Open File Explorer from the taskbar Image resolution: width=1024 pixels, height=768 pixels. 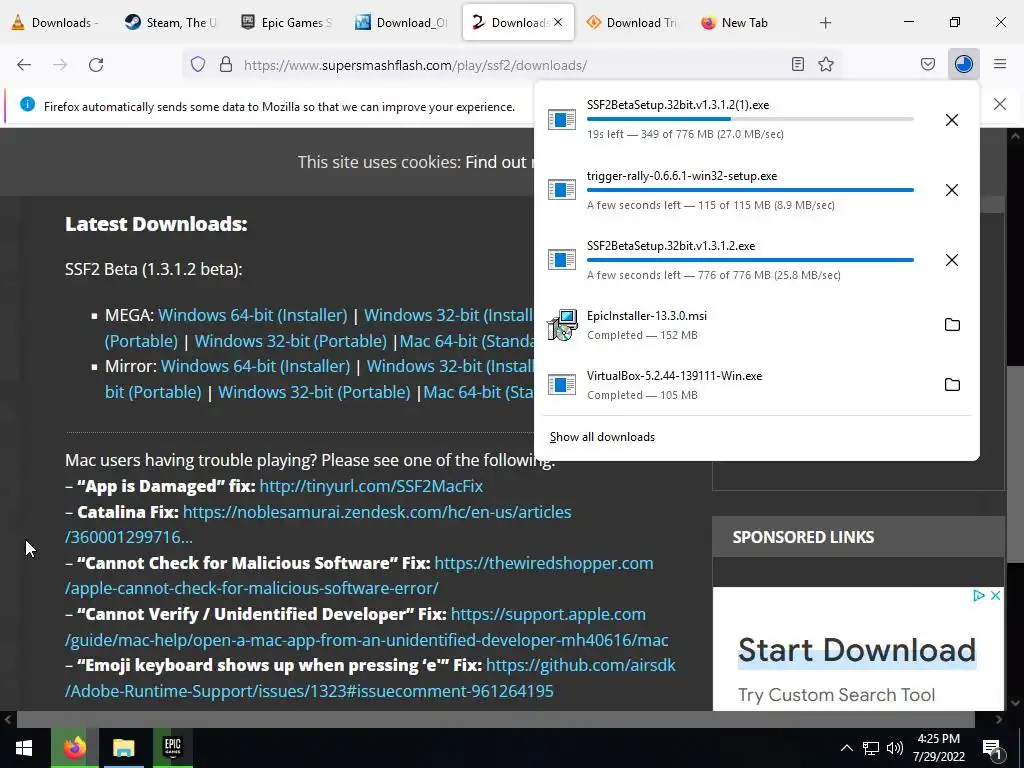pyautogui.click(x=123, y=748)
